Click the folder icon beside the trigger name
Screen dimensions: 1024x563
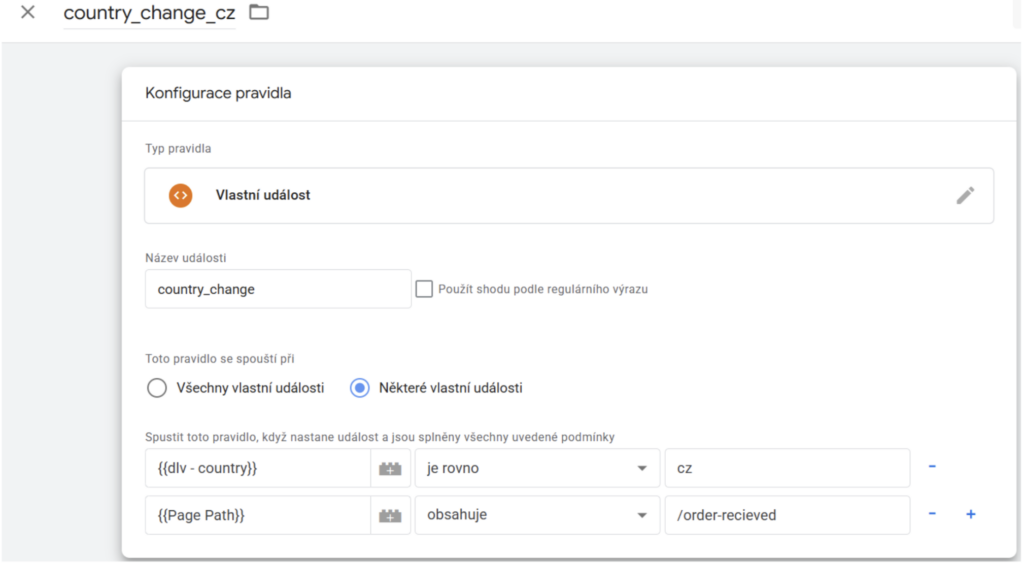259,13
